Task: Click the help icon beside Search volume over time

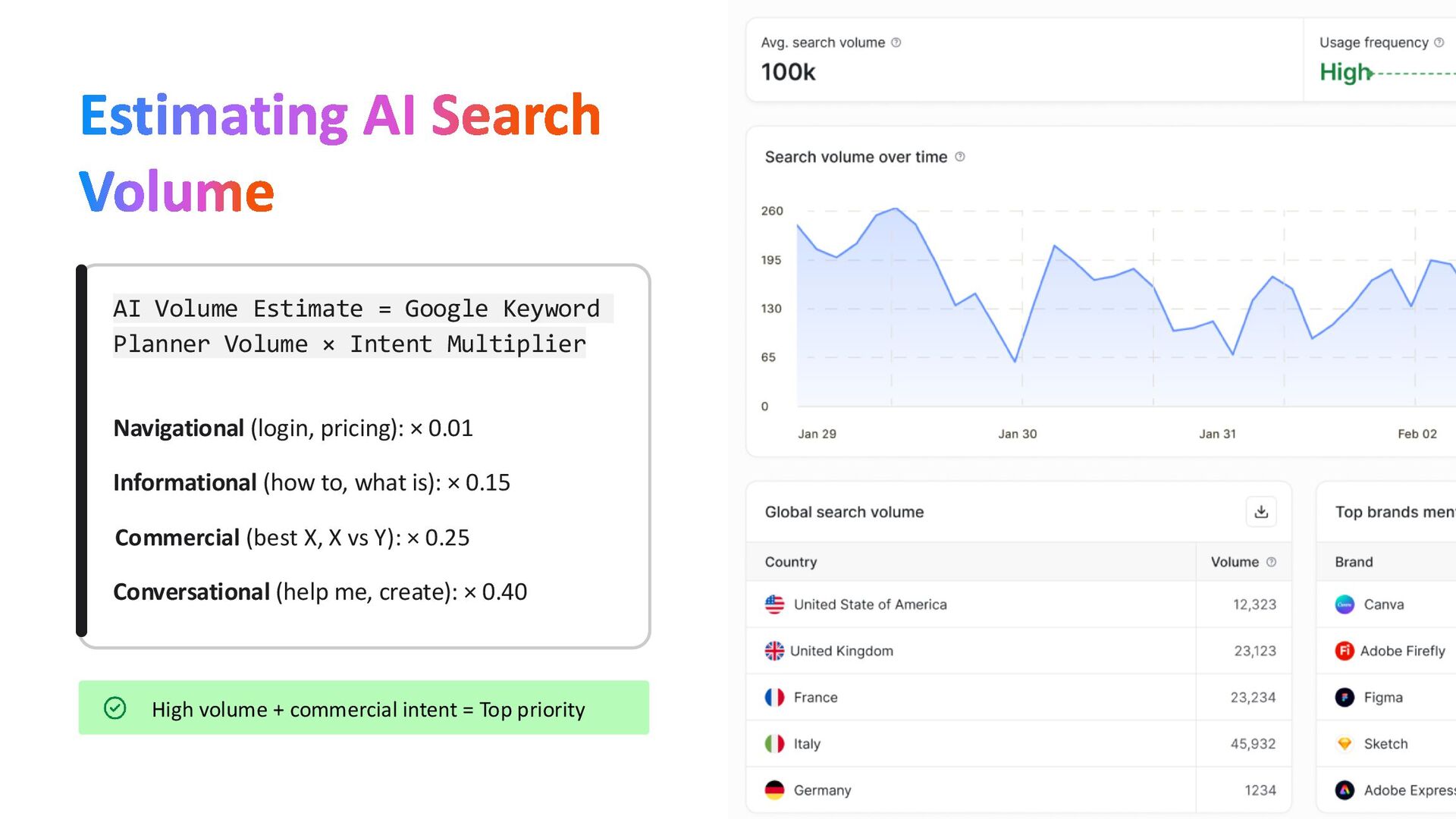Action: coord(960,157)
